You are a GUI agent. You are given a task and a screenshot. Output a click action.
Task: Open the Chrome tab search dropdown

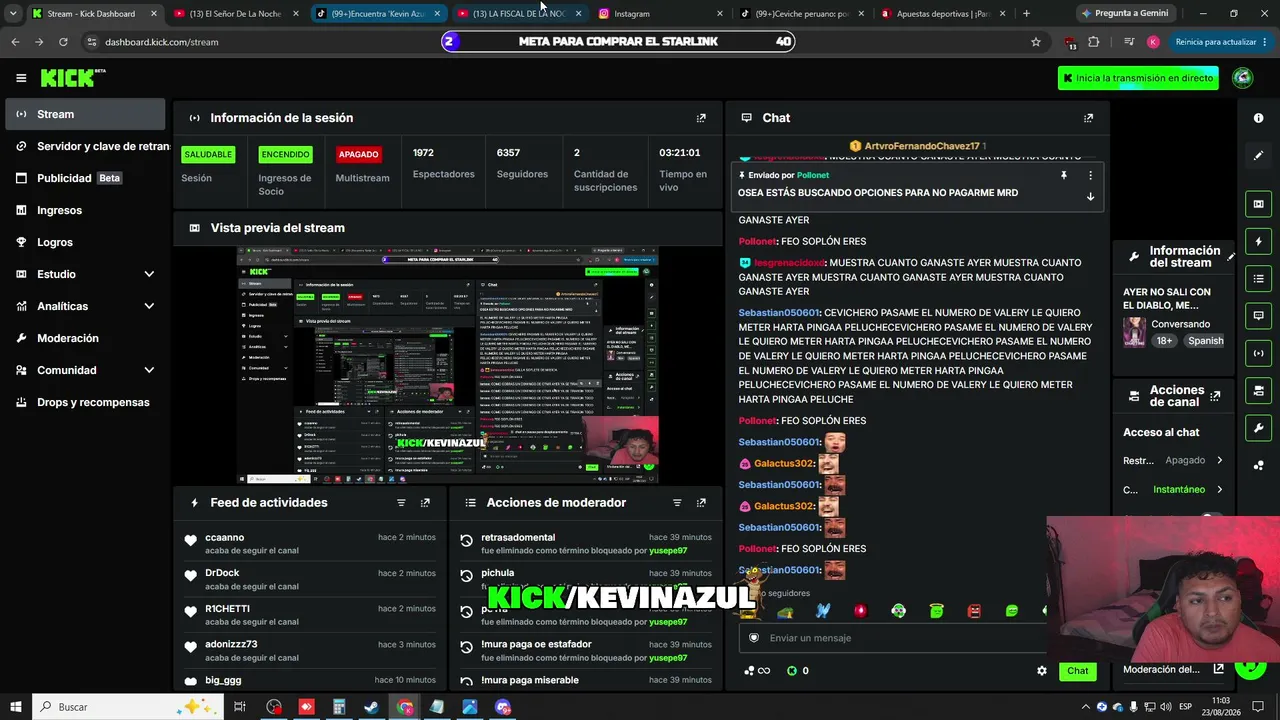tap(13, 14)
